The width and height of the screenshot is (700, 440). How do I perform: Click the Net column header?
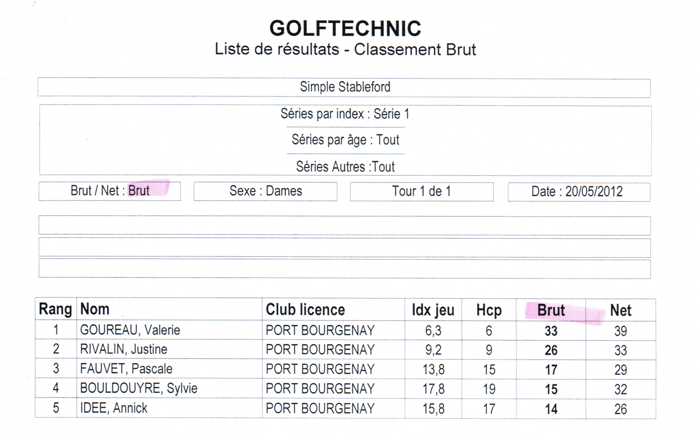point(621,310)
